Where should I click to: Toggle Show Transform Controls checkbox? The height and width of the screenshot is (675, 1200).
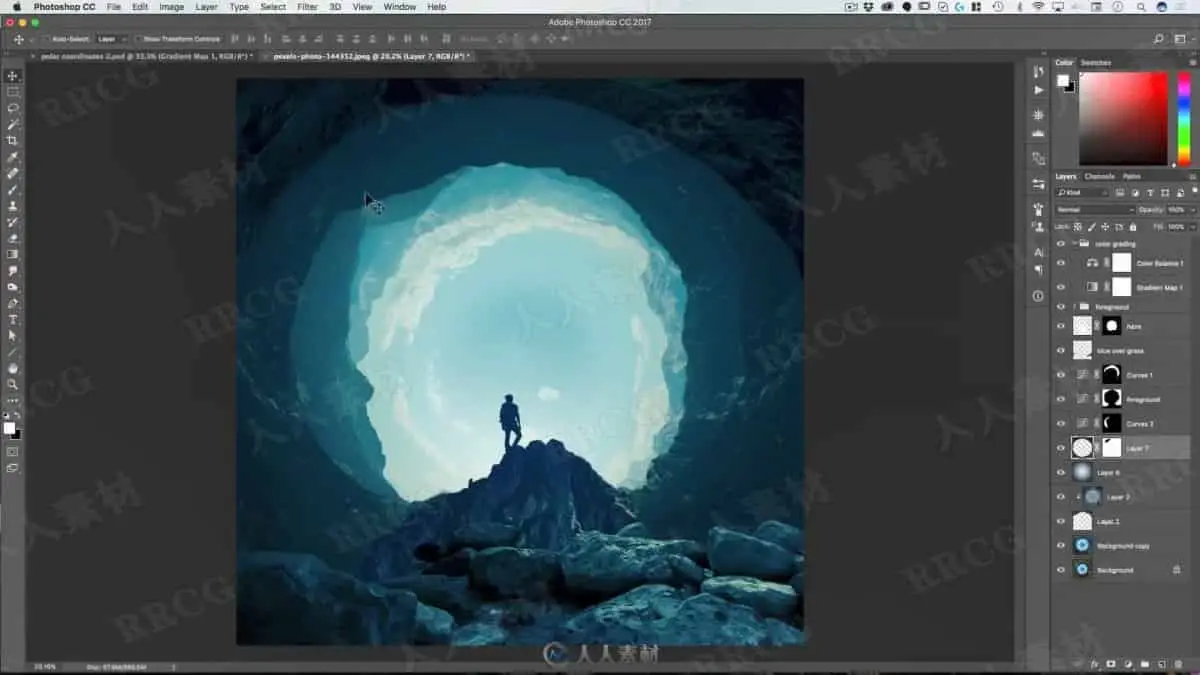138,39
